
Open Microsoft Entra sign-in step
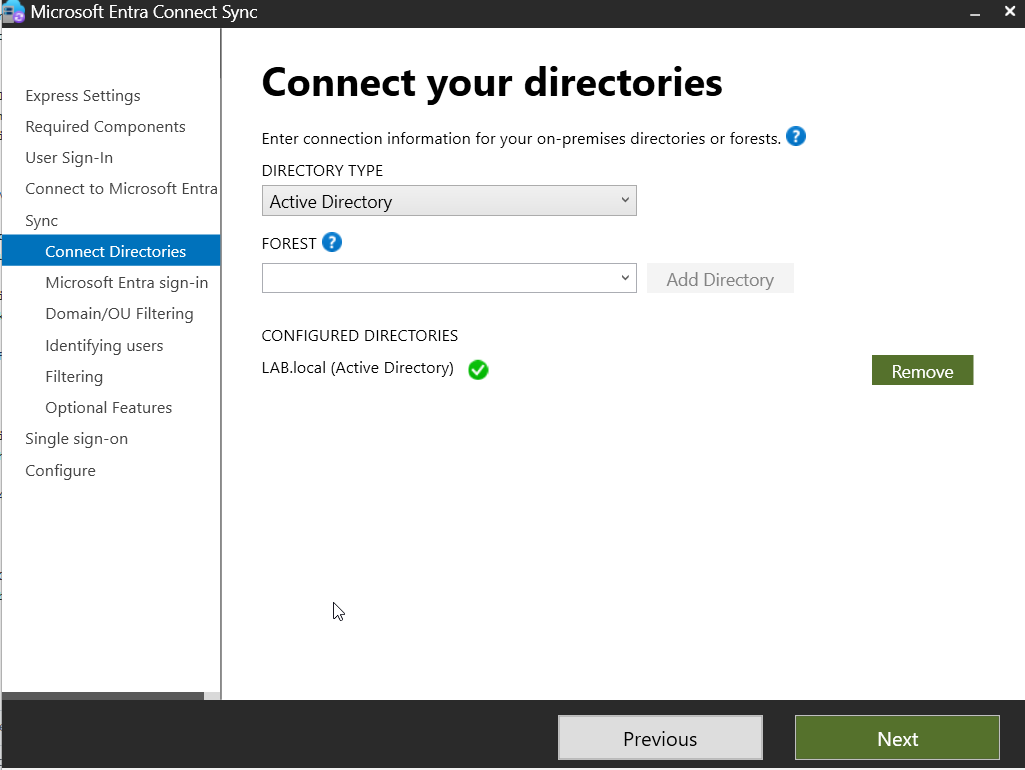point(127,282)
